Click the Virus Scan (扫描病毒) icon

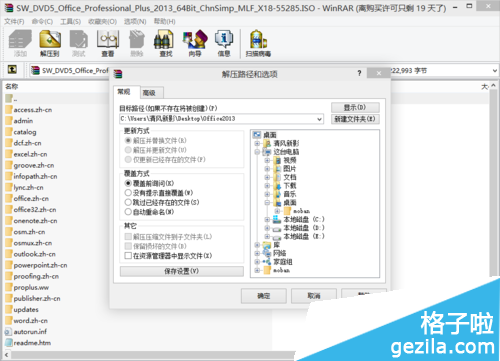coord(258,43)
